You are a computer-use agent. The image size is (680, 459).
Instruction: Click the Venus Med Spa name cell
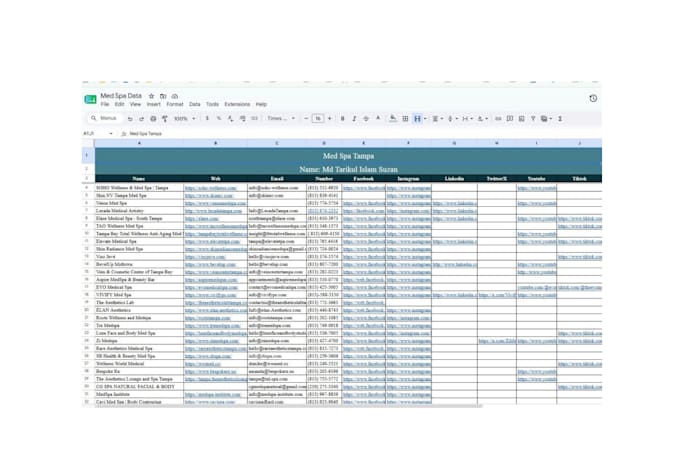pos(139,203)
